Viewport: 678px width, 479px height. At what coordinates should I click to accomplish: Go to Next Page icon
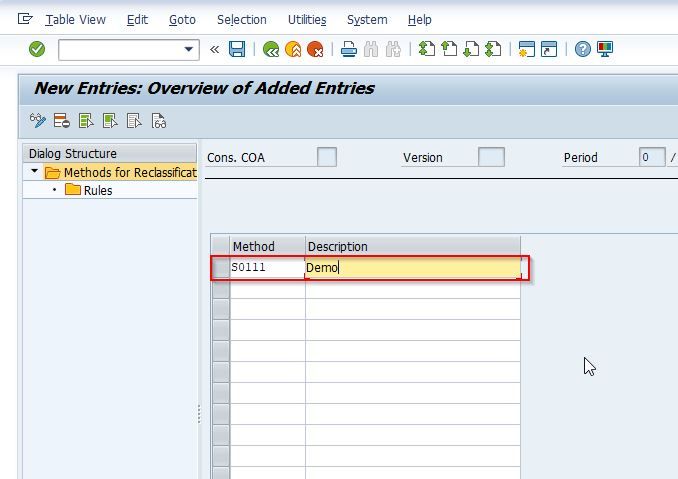(x=471, y=49)
